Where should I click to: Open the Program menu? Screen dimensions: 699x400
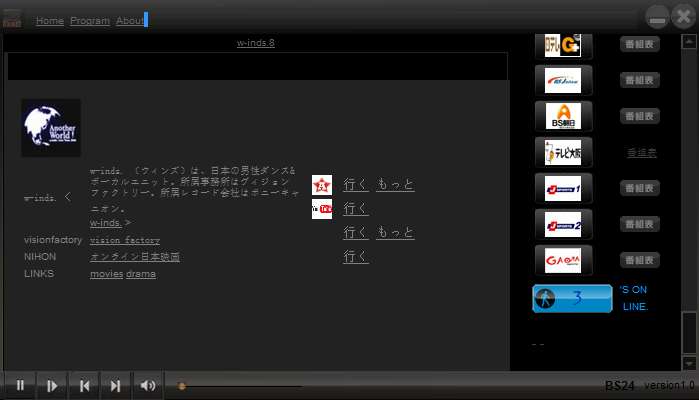[x=90, y=21]
